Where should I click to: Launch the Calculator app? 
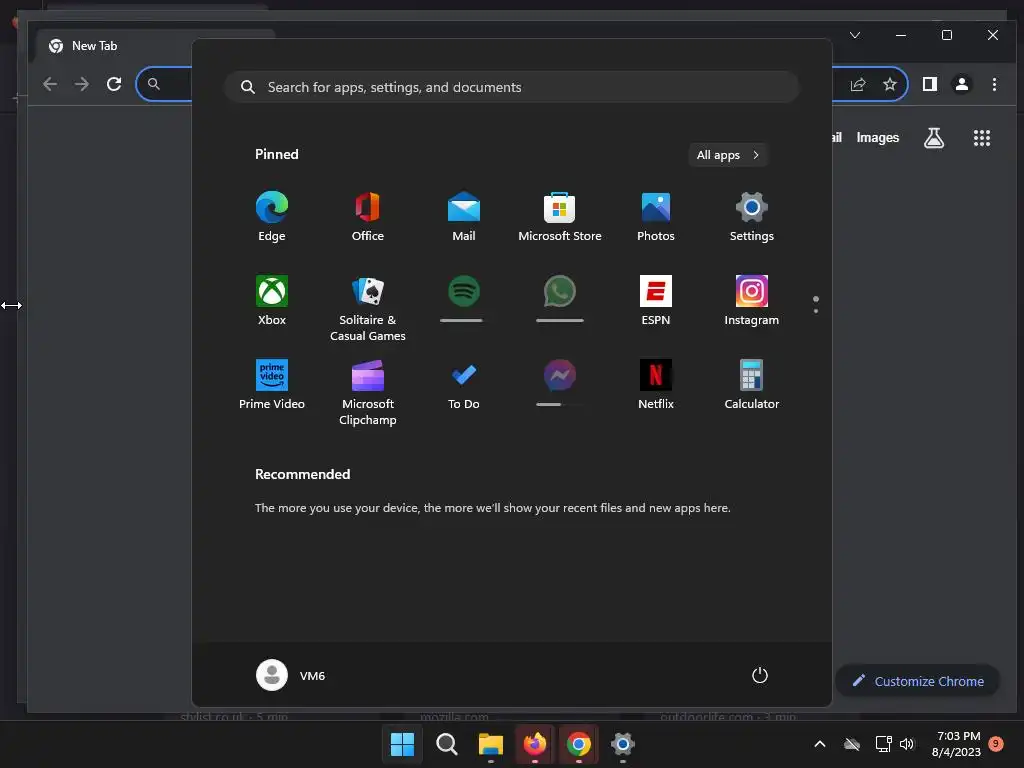752,385
